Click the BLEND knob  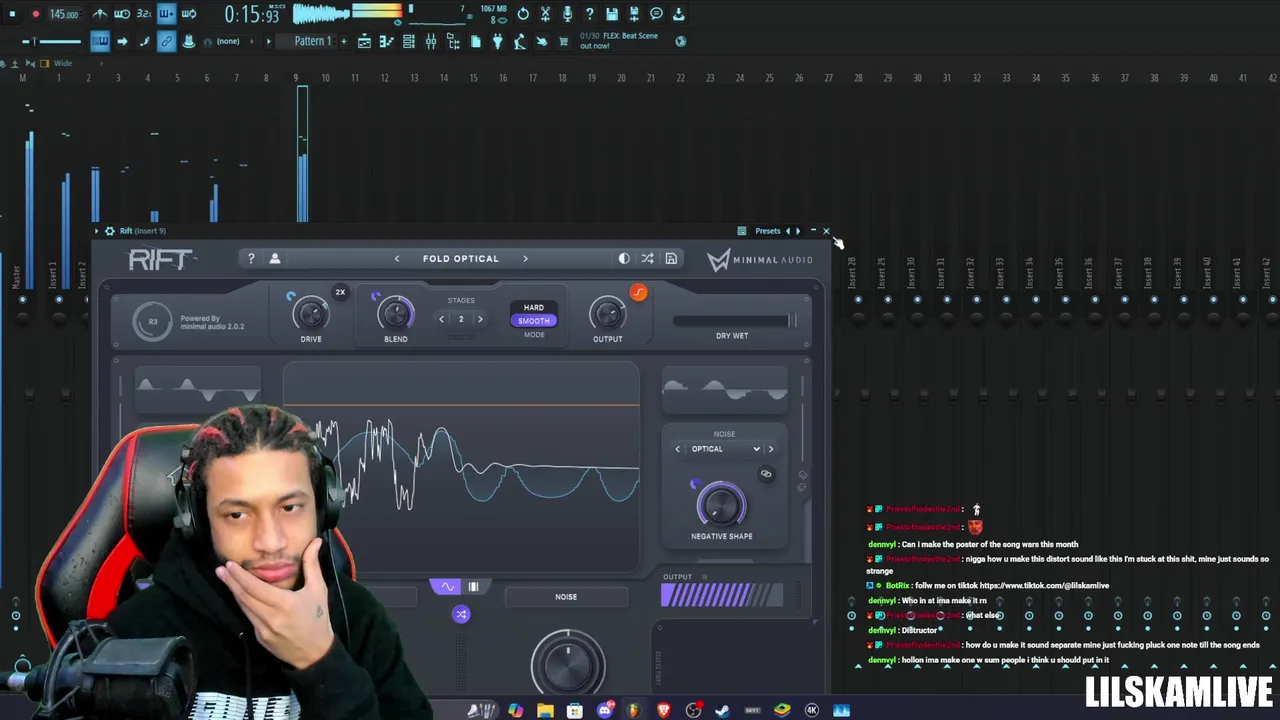tap(395, 314)
